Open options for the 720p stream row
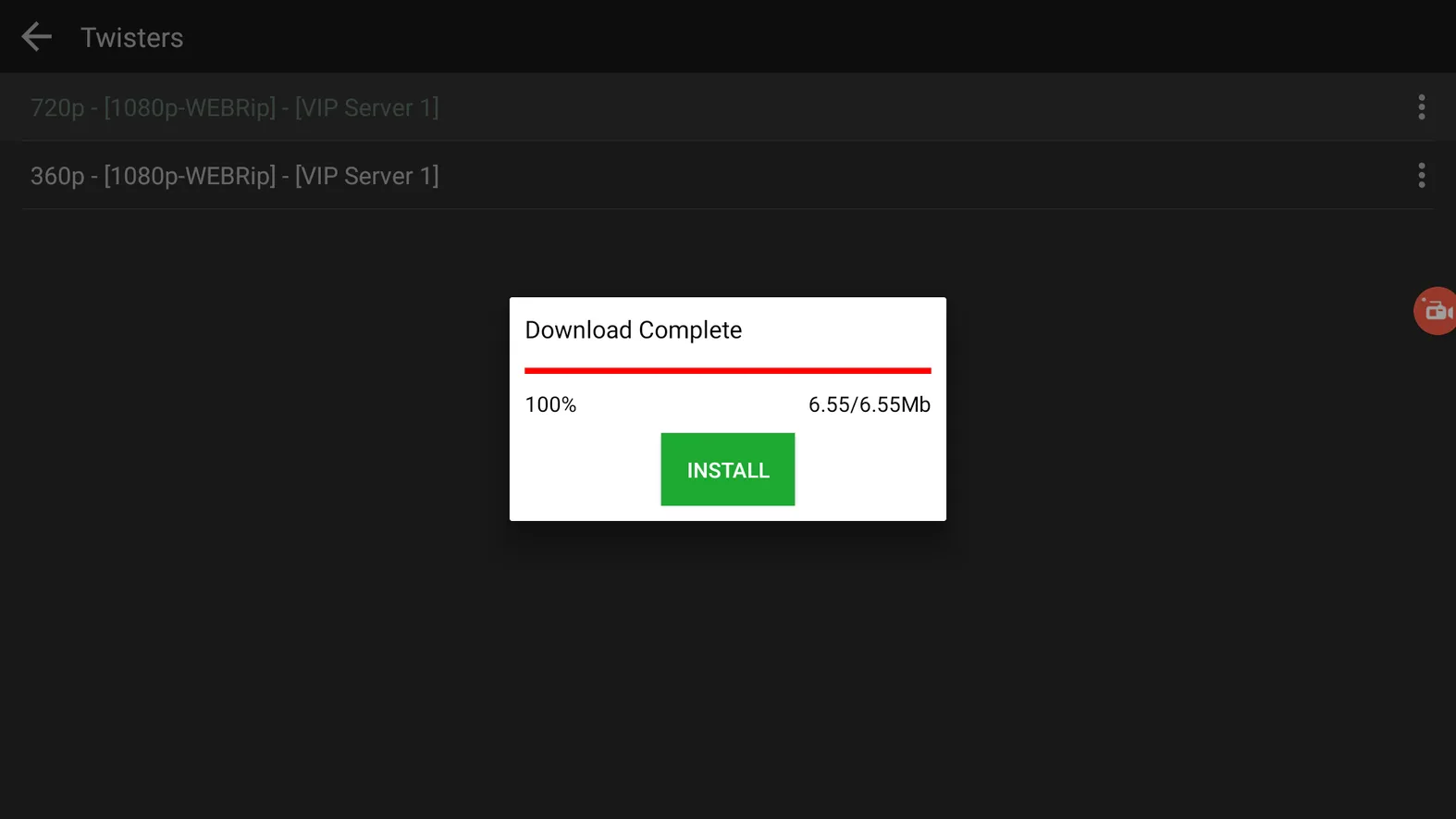The image size is (1456, 819). click(x=1421, y=107)
